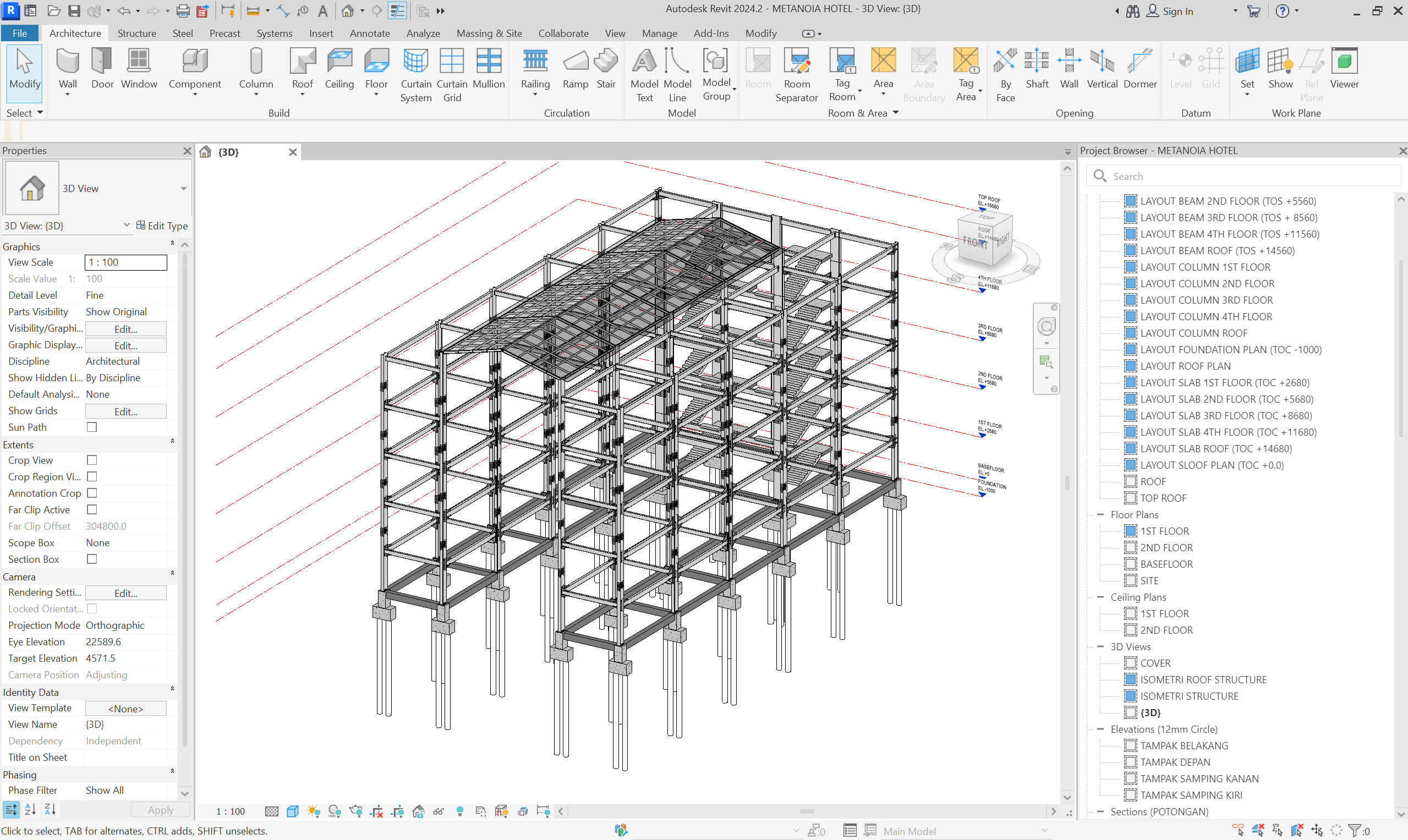The height and width of the screenshot is (840, 1408).
Task: Switch to the Structure ribbon tab
Action: pos(136,34)
